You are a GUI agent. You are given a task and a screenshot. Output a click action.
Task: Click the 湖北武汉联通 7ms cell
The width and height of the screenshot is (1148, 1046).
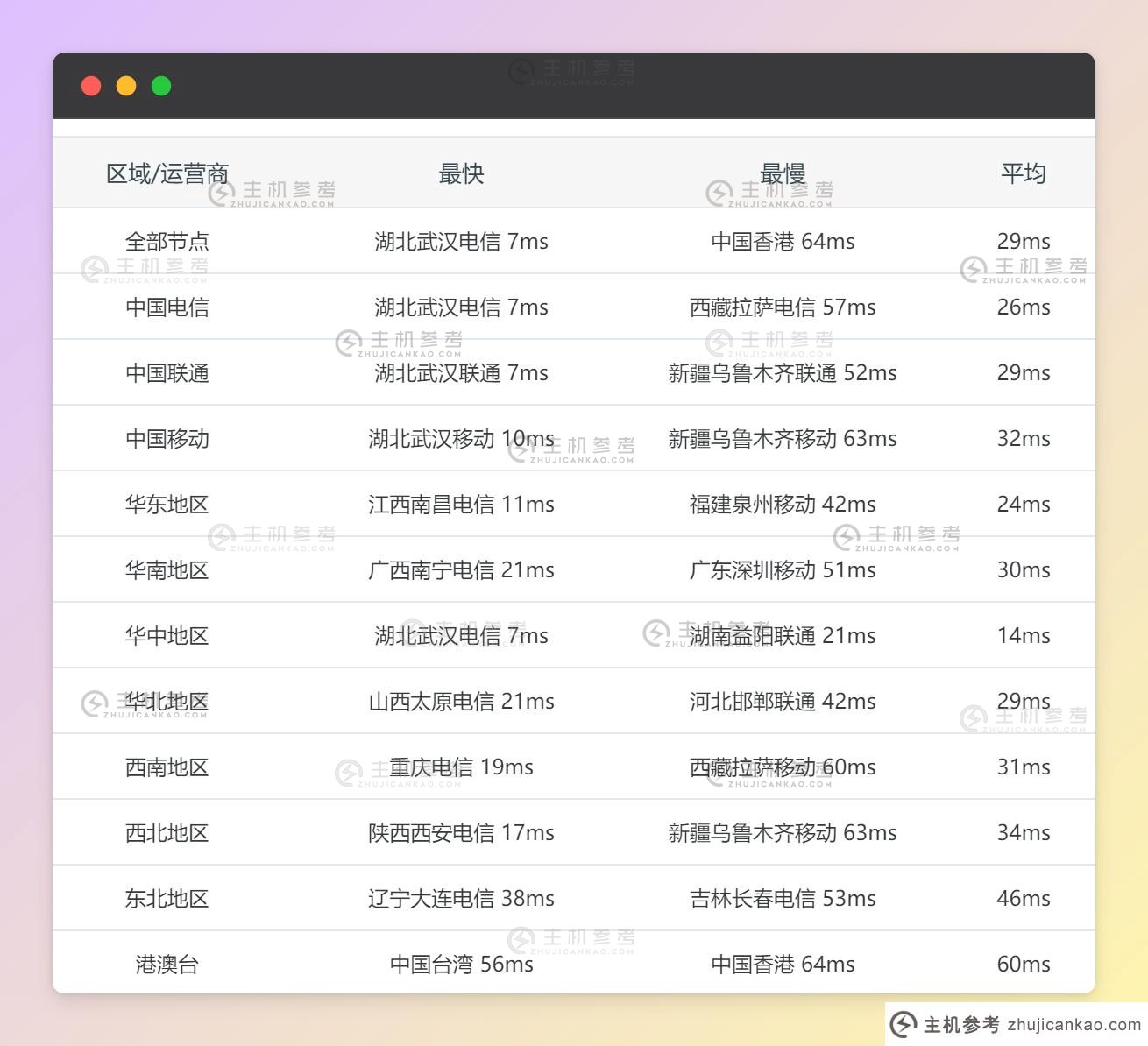pyautogui.click(x=461, y=372)
